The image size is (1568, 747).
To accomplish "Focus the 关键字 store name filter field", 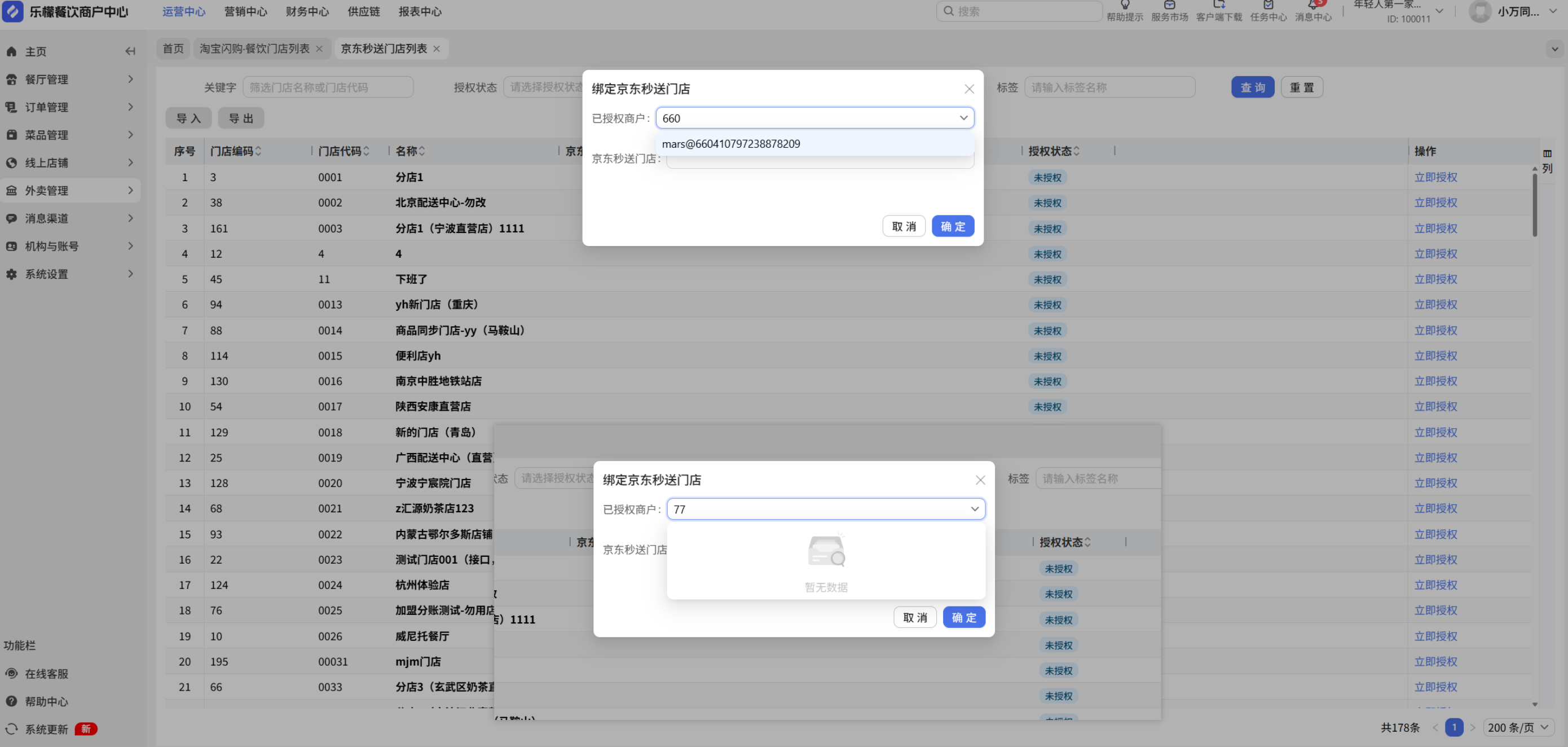I will coord(328,87).
